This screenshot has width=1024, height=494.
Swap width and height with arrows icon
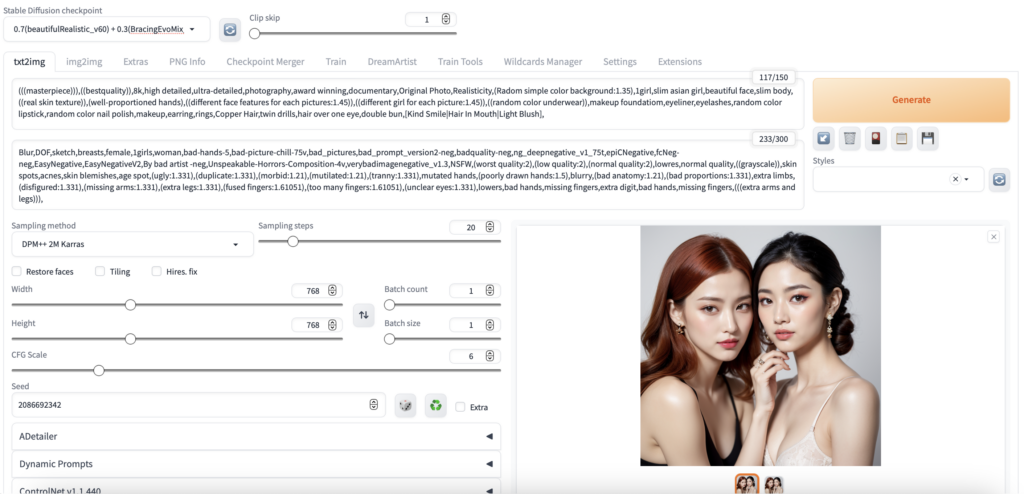click(364, 315)
